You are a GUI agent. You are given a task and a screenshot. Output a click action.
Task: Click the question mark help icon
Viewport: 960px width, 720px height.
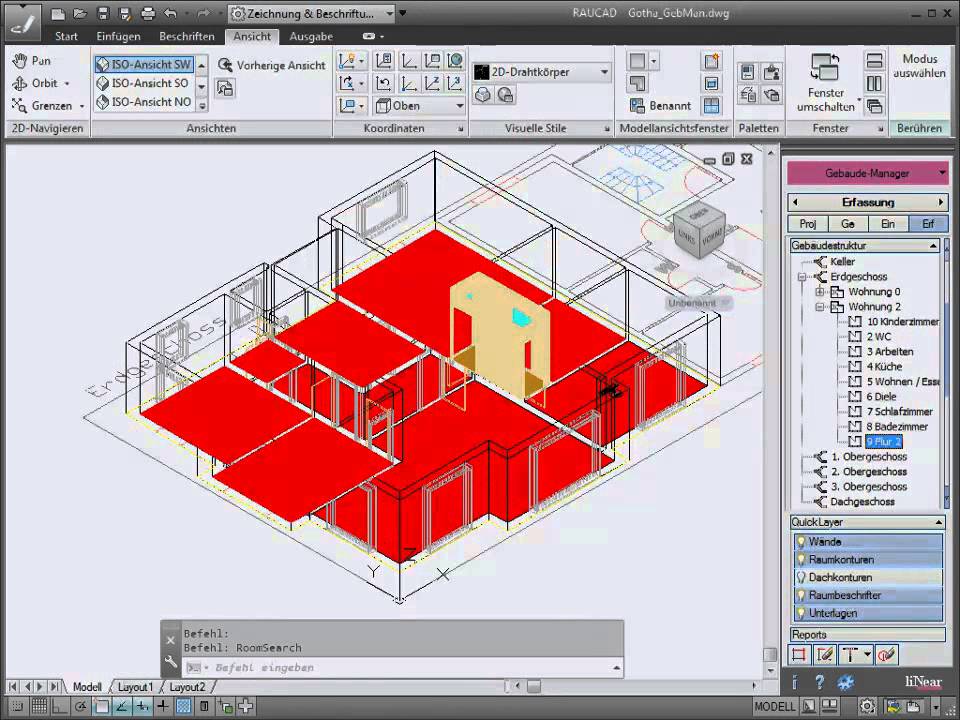819,682
